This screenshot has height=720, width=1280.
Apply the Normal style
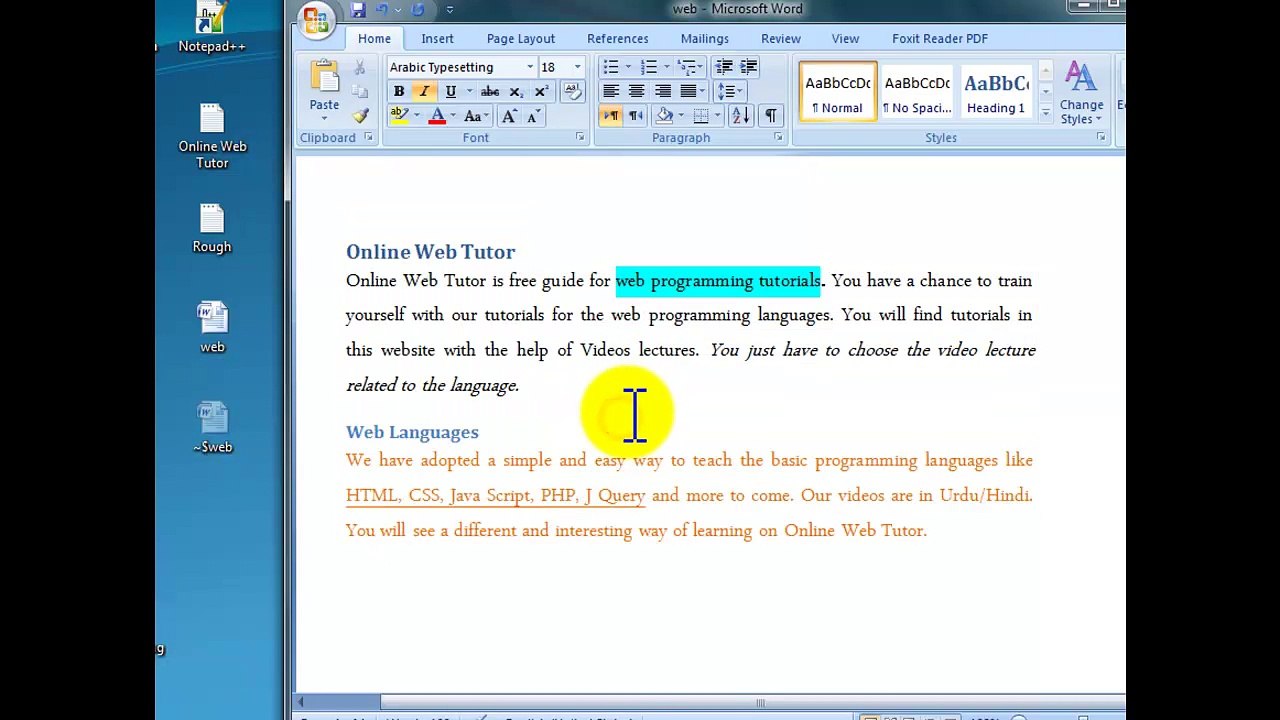click(838, 92)
